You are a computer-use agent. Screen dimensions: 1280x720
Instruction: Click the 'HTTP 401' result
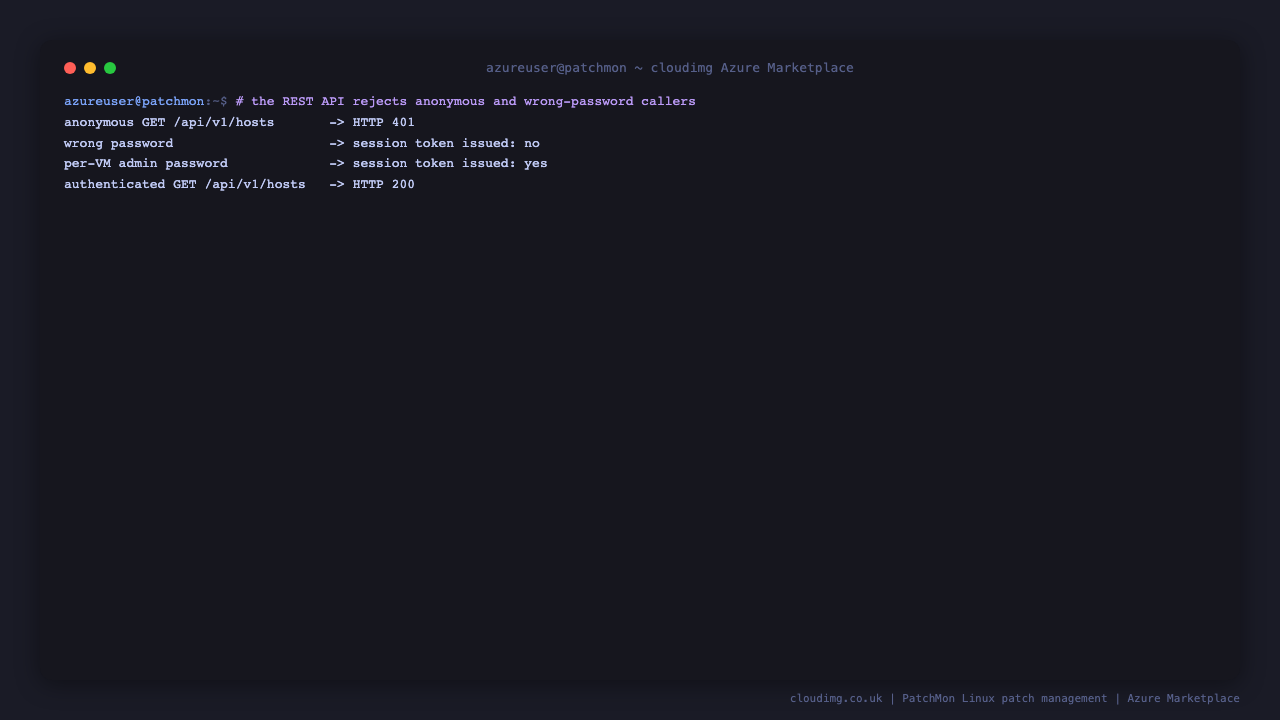pyautogui.click(x=384, y=123)
